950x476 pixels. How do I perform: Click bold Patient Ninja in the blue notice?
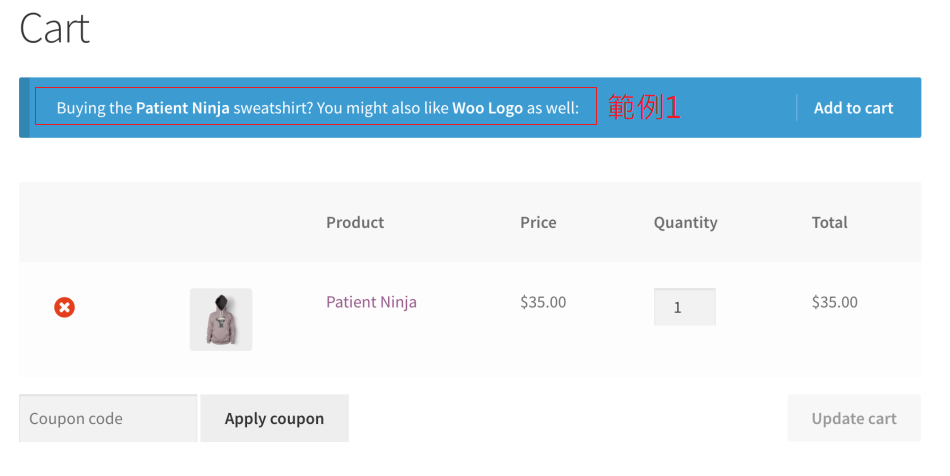coord(183,108)
